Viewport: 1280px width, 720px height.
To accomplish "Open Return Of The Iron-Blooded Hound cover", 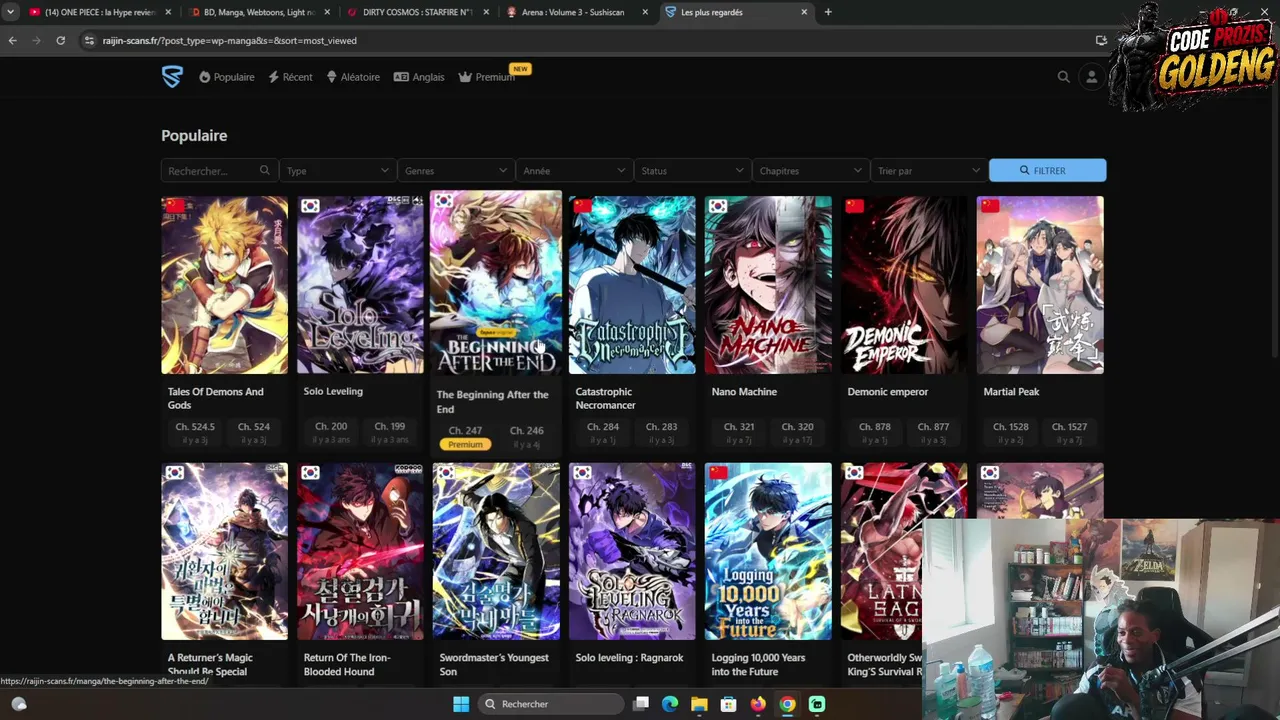I will 360,551.
